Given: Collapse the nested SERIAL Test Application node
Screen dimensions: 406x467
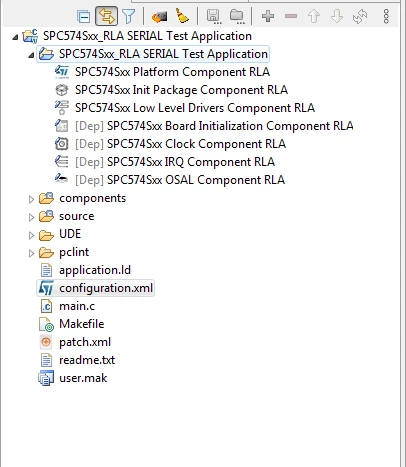Looking at the screenshot, I should (31, 55).
